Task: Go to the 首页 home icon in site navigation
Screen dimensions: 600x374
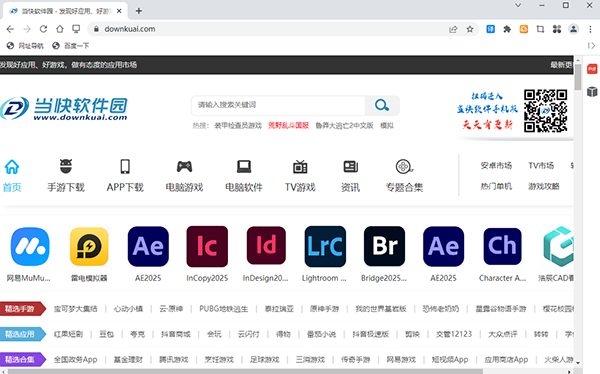Action: 11,167
